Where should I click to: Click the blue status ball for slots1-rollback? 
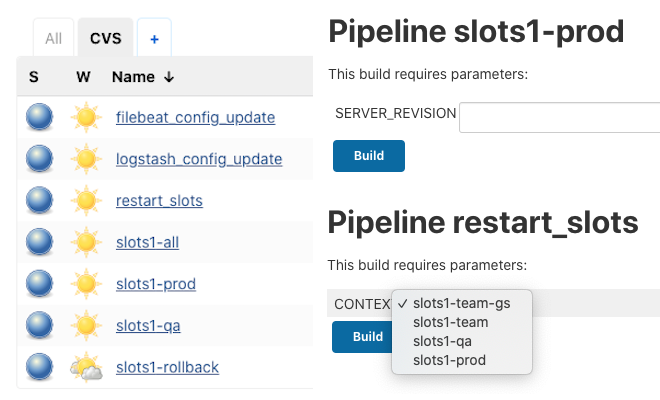(x=39, y=367)
